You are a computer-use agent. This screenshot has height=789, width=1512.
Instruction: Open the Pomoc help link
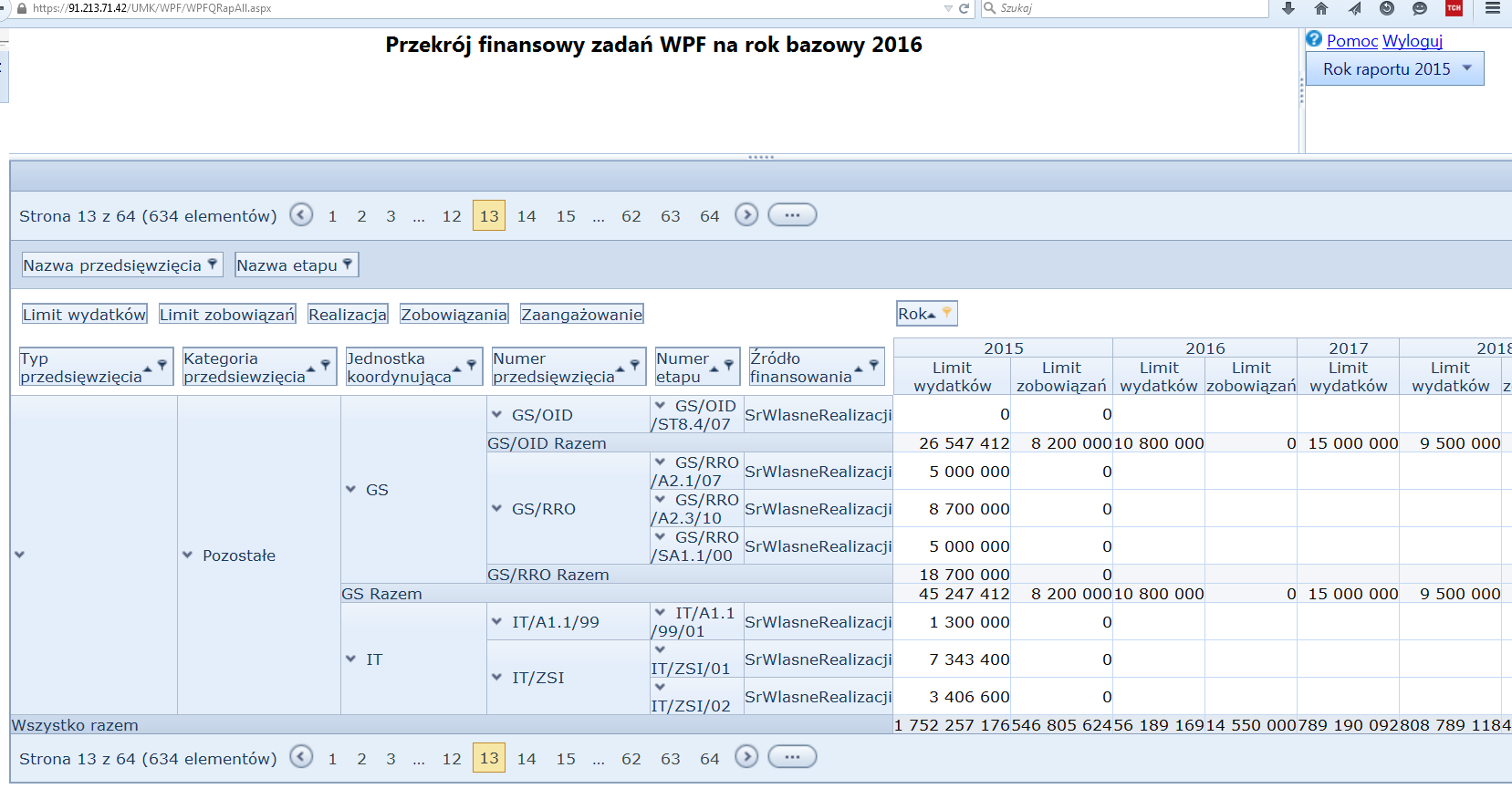click(x=1352, y=40)
